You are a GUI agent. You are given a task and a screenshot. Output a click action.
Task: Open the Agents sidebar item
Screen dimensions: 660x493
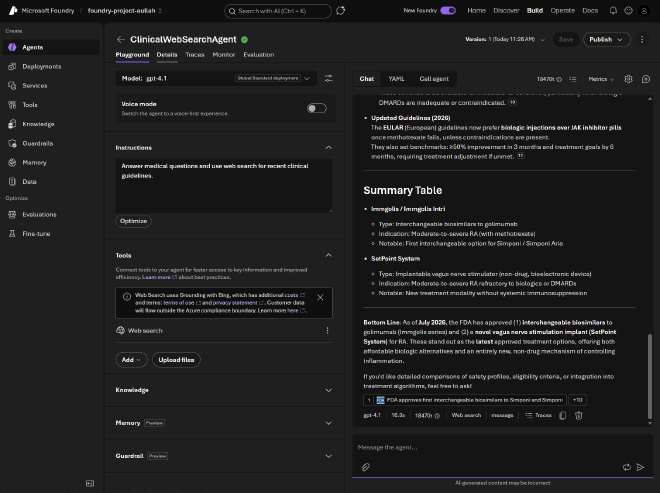[51, 47]
